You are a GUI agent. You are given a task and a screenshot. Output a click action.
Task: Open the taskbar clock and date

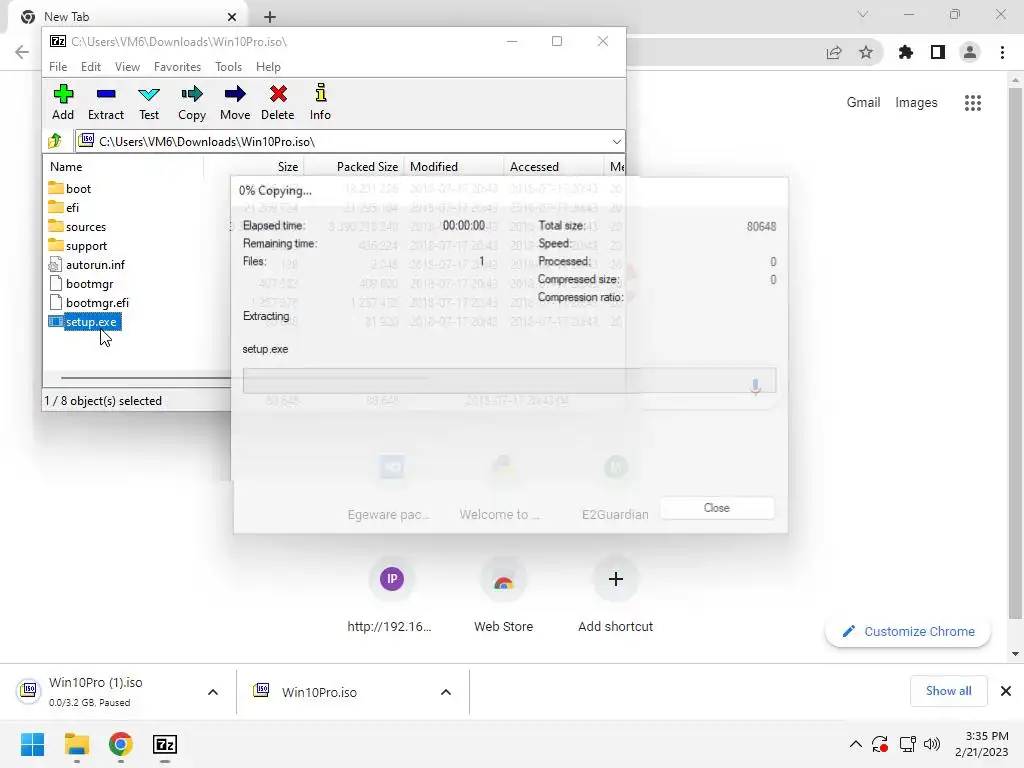[982, 744]
